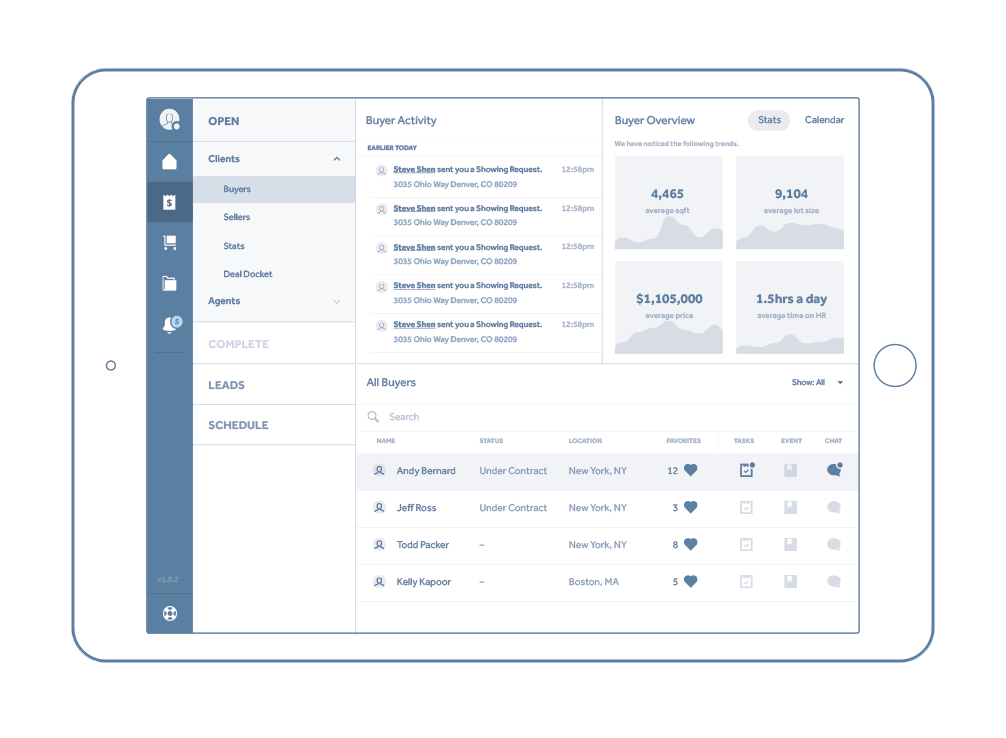This screenshot has width=1006, height=738.
Task: Click the event icon for Jeff Ross
Action: tap(790, 508)
